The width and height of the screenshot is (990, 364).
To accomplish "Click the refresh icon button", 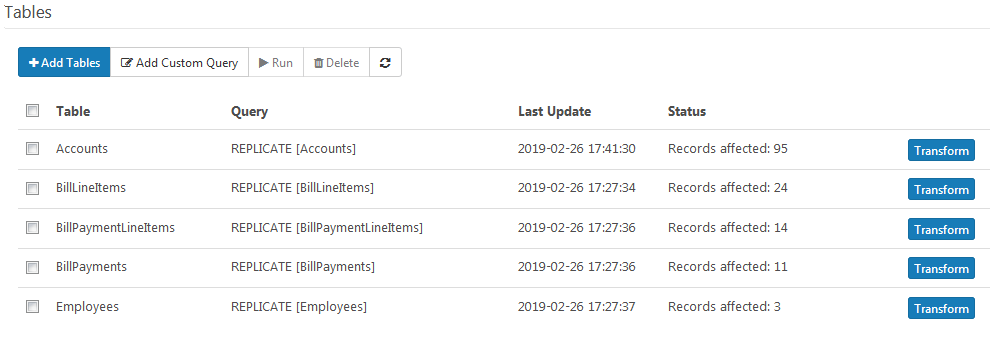I will click(x=385, y=62).
